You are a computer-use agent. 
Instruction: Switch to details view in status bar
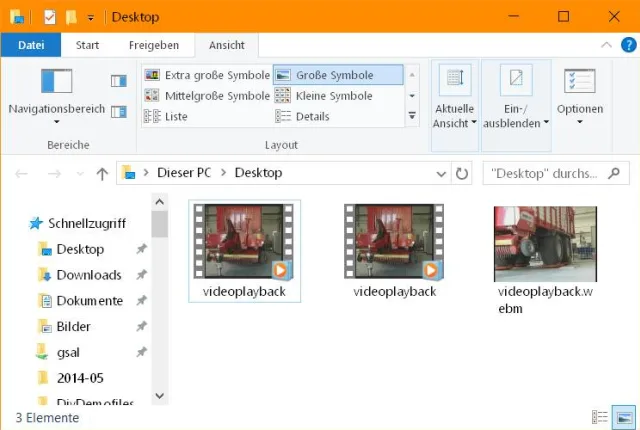coord(601,417)
